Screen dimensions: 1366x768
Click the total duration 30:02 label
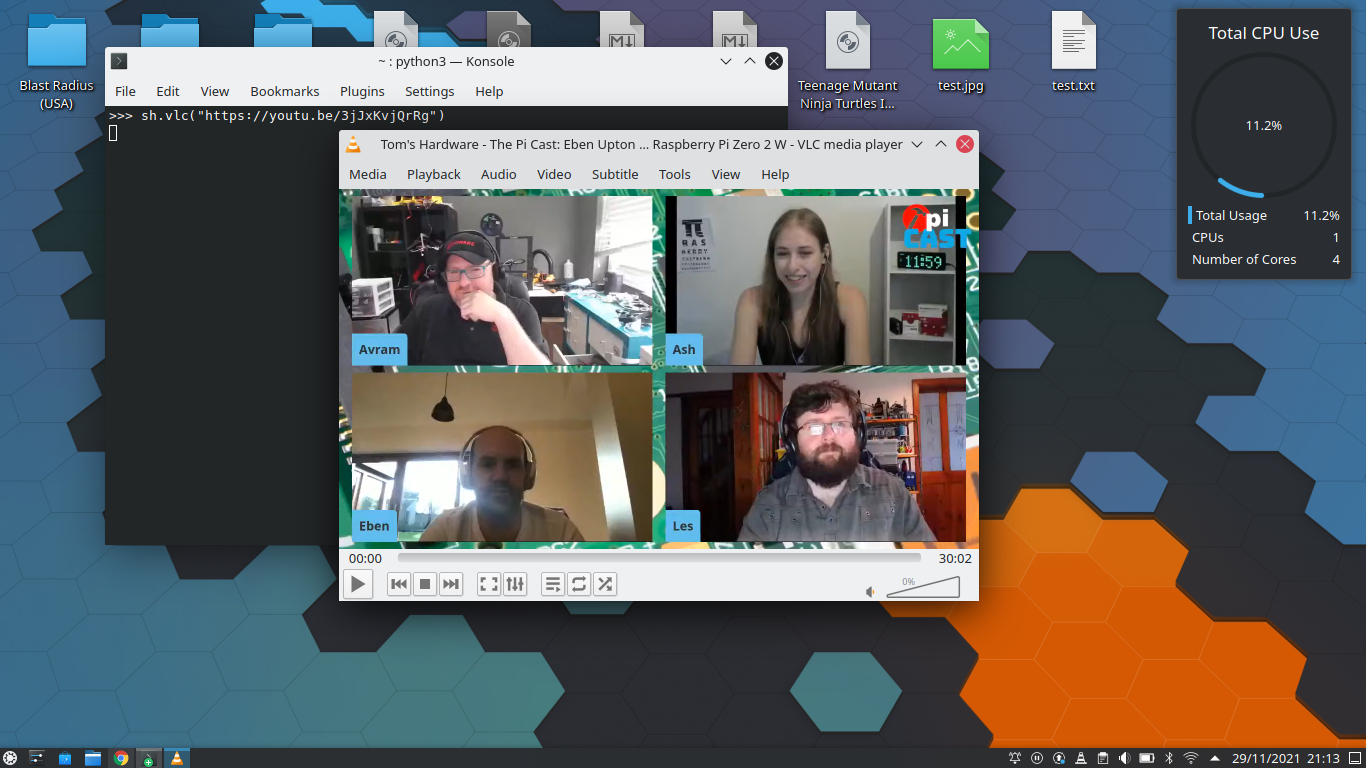point(955,559)
